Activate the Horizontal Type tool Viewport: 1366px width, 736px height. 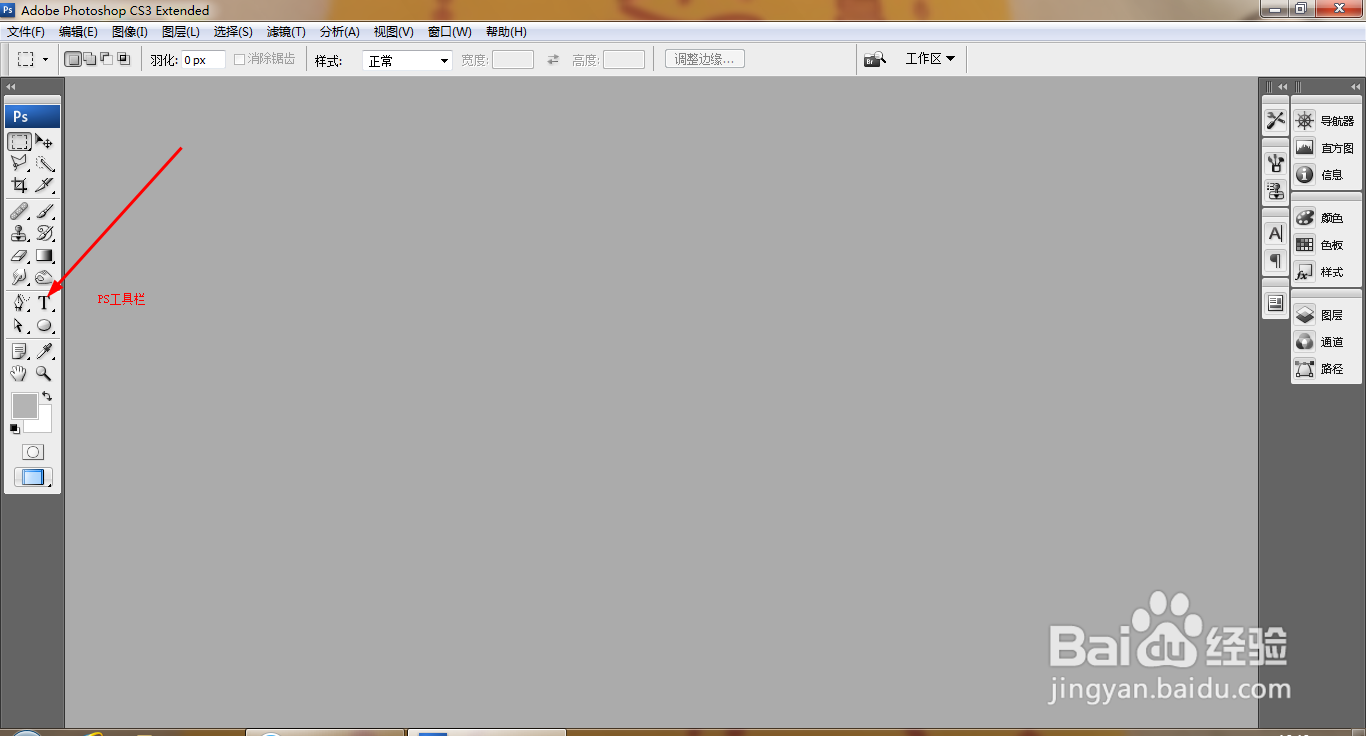pyautogui.click(x=44, y=302)
